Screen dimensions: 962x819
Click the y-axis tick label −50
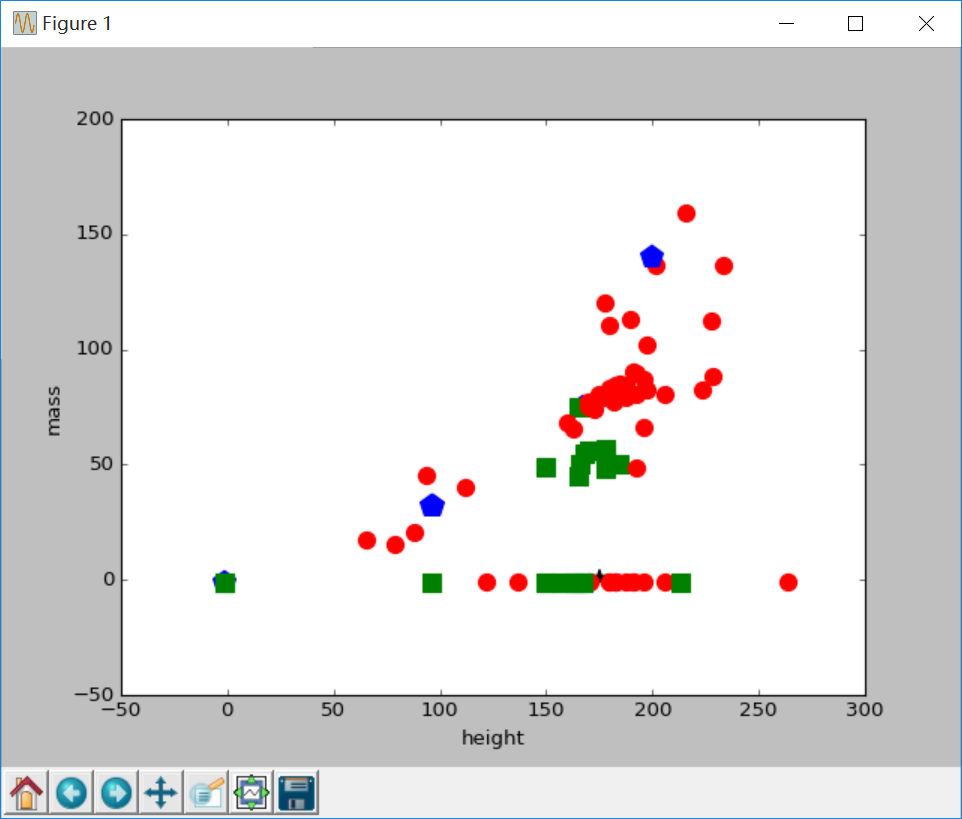click(x=94, y=694)
